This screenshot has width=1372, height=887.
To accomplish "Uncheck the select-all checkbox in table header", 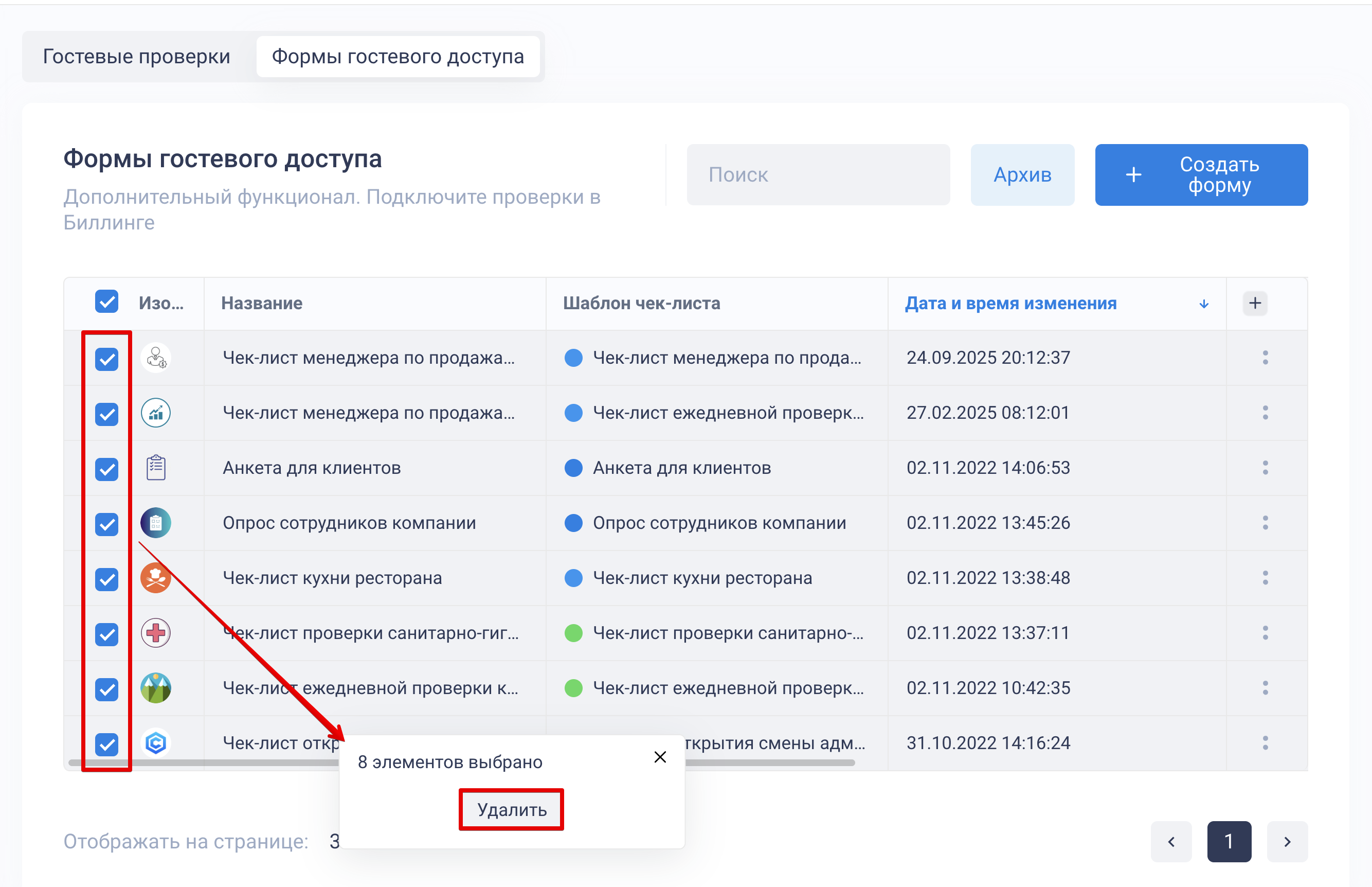I will 106,301.
